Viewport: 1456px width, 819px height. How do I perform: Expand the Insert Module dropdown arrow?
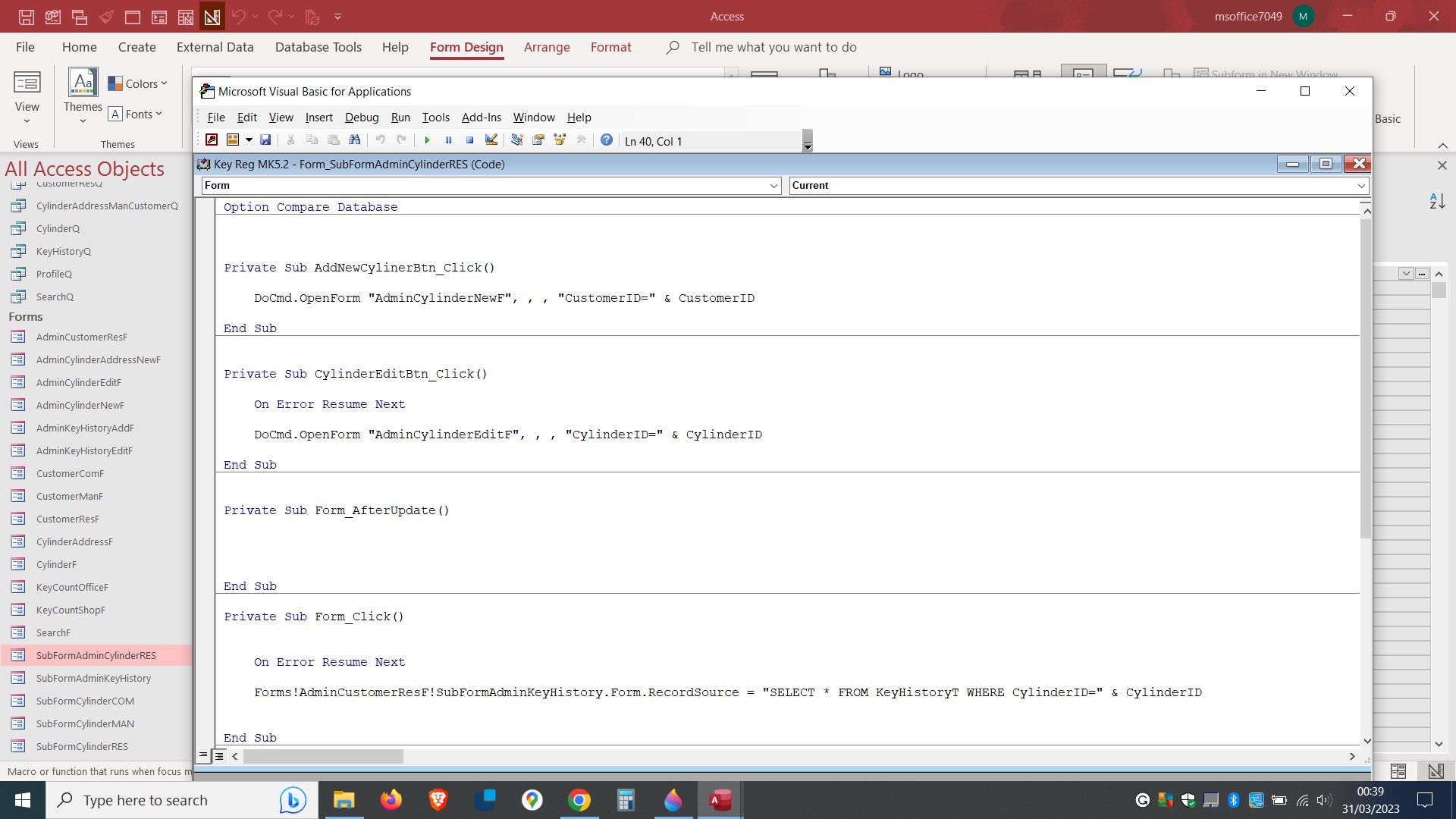pyautogui.click(x=249, y=140)
